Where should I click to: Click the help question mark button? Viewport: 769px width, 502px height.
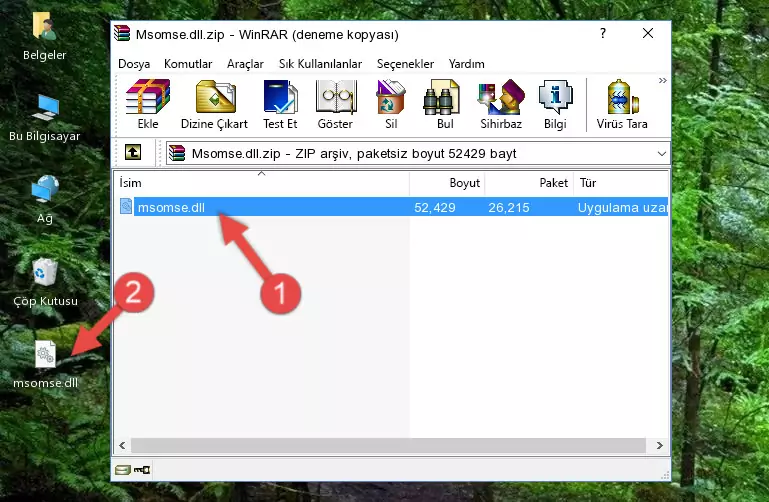[603, 33]
